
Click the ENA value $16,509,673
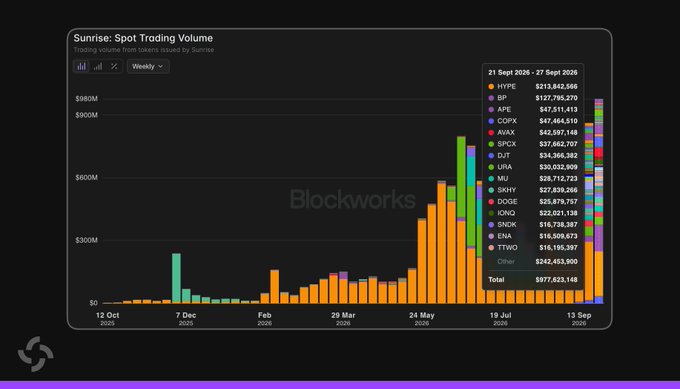coord(558,236)
